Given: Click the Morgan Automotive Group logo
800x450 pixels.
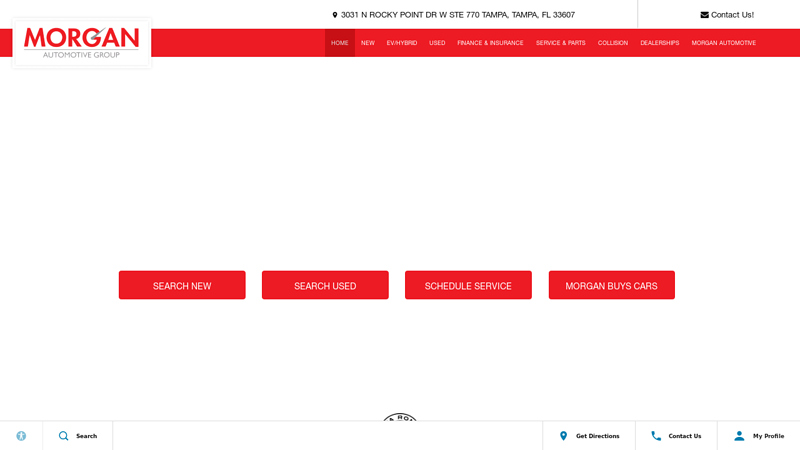Looking at the screenshot, I should pos(82,42).
